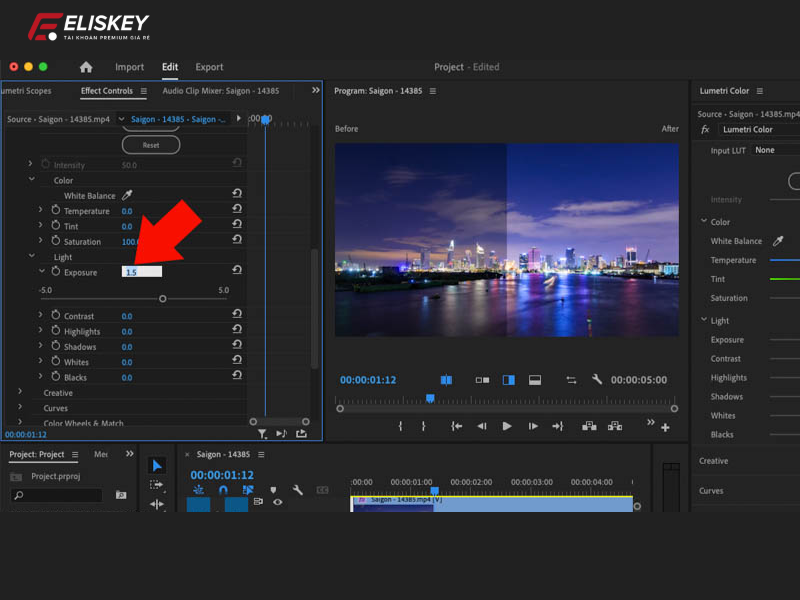The height and width of the screenshot is (600, 800).
Task: Click the wrench settings icon in Program monitor
Action: [596, 380]
